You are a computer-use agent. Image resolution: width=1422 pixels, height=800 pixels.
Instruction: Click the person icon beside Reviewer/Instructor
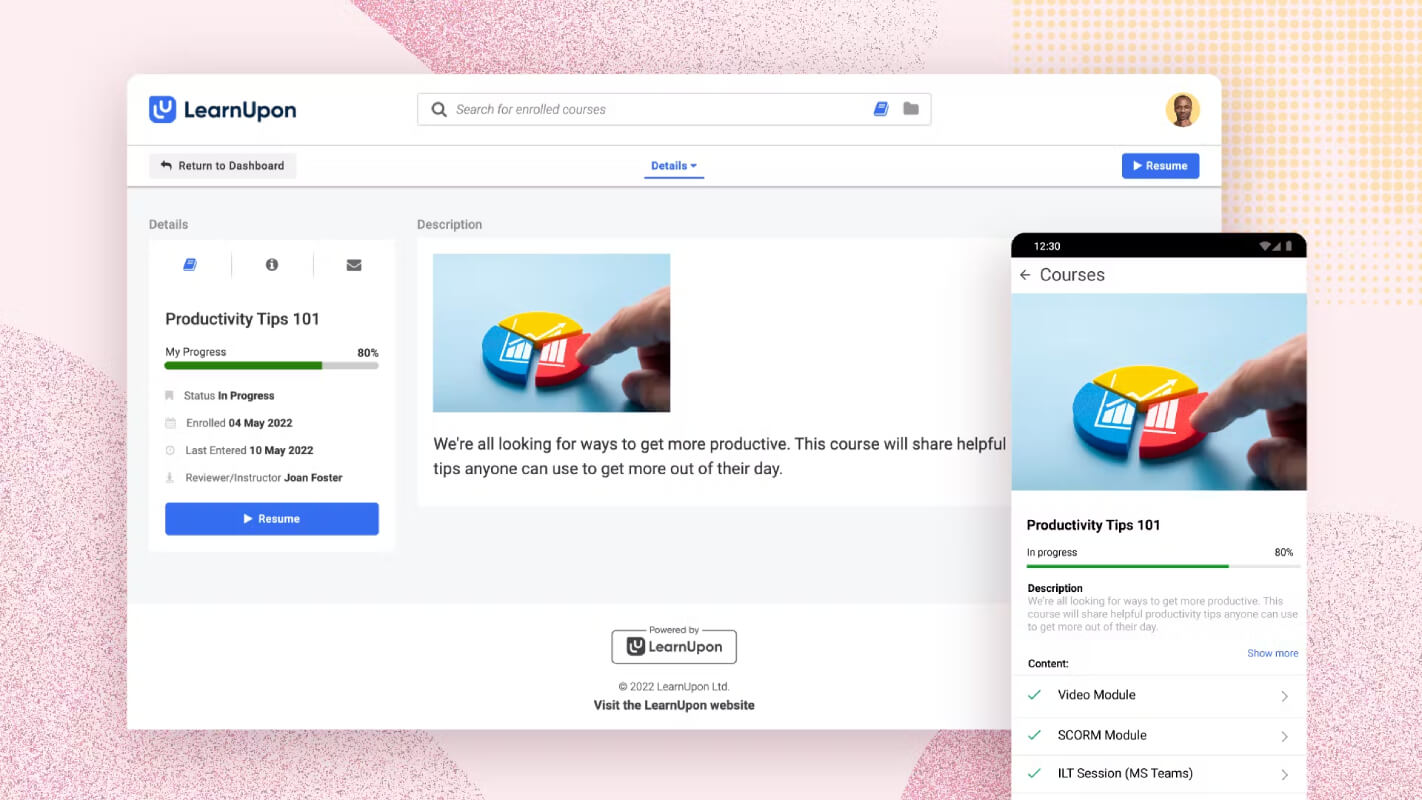pyautogui.click(x=170, y=478)
